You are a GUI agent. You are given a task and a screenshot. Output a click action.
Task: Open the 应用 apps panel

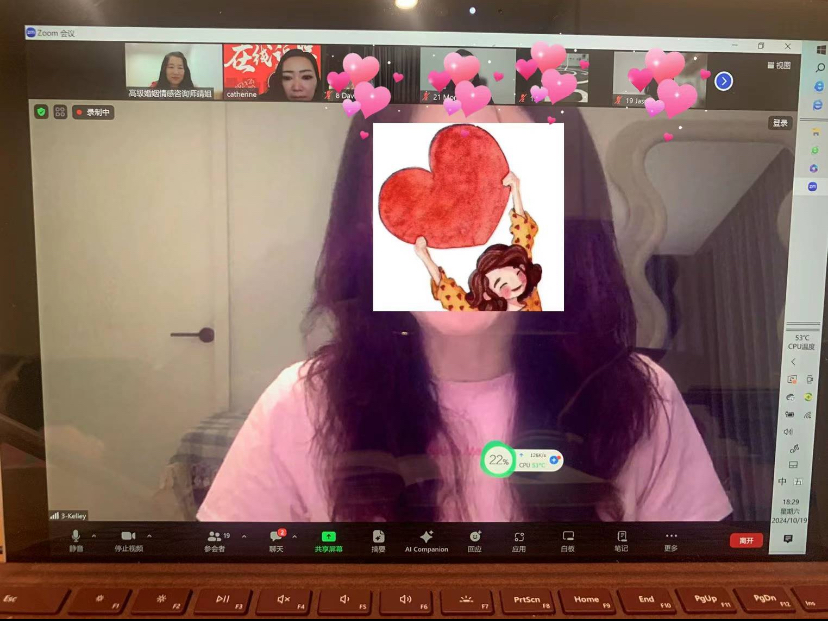(519, 542)
